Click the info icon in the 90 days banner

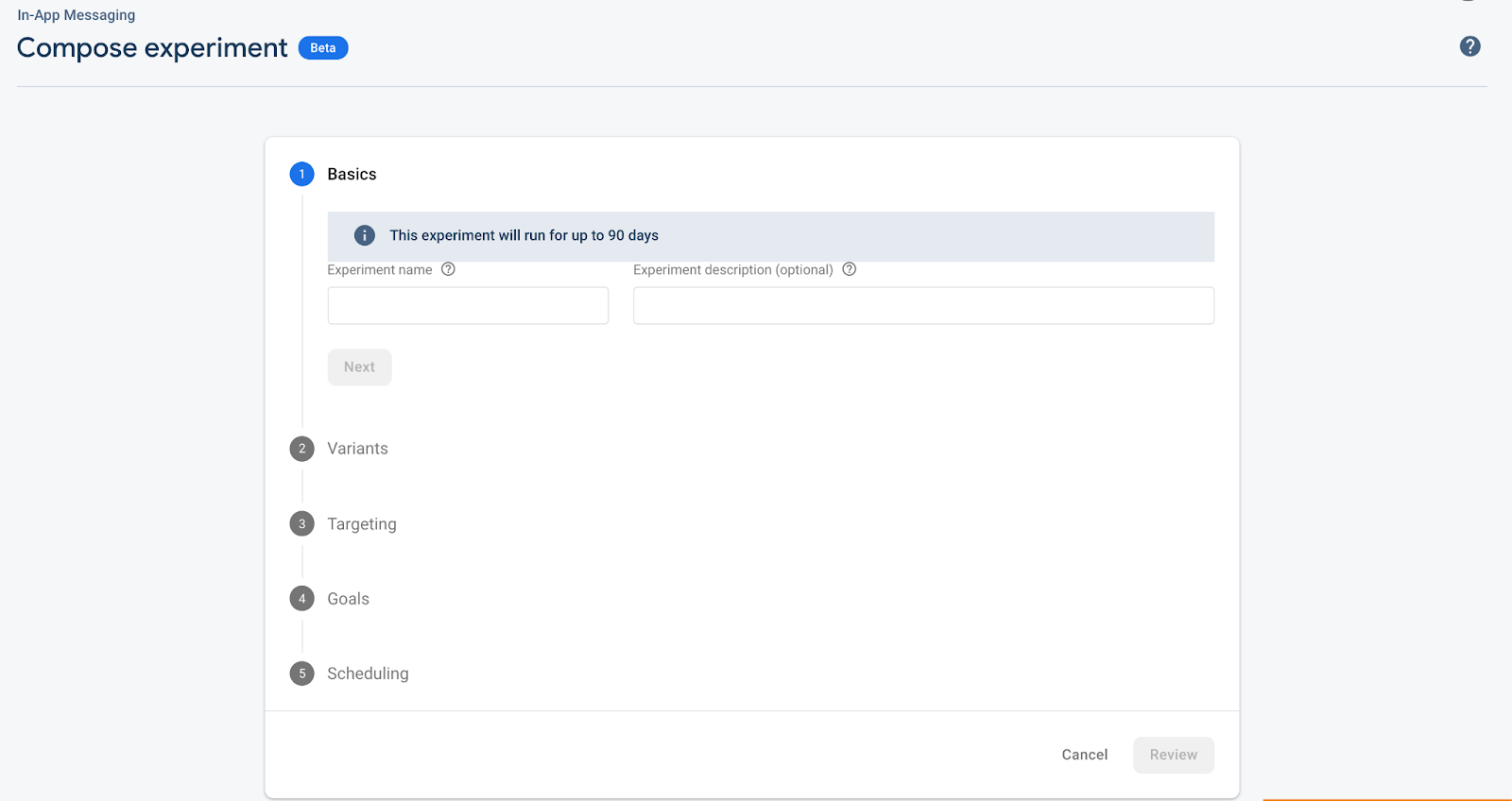pyautogui.click(x=364, y=235)
